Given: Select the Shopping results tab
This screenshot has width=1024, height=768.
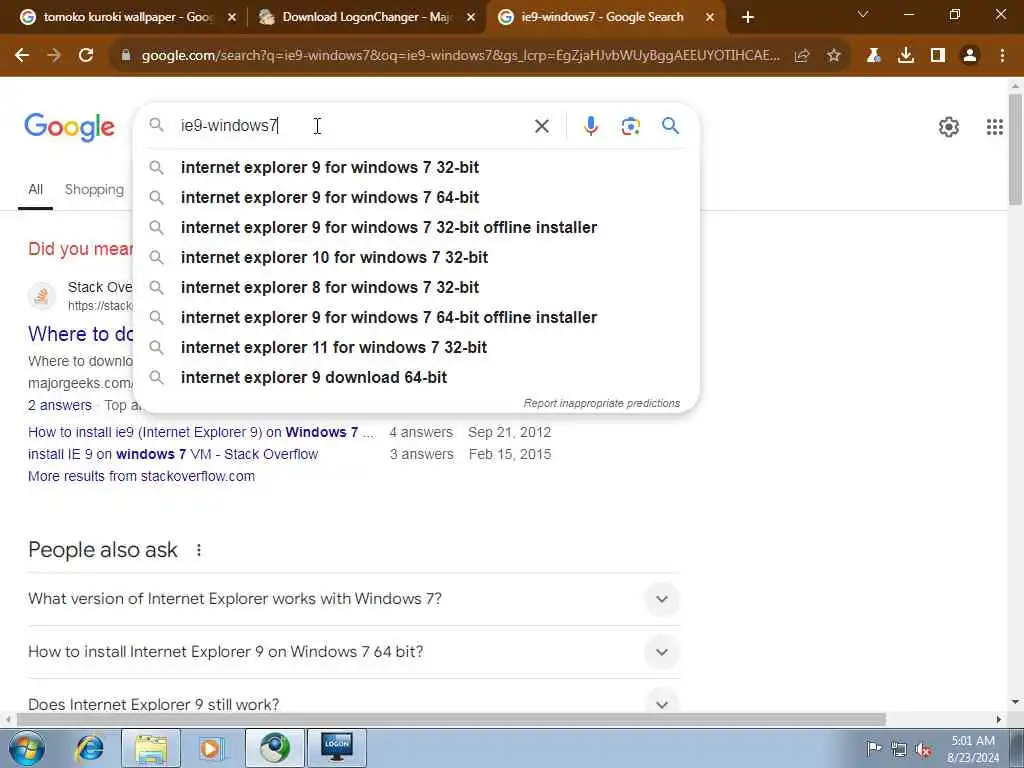Looking at the screenshot, I should [94, 189].
